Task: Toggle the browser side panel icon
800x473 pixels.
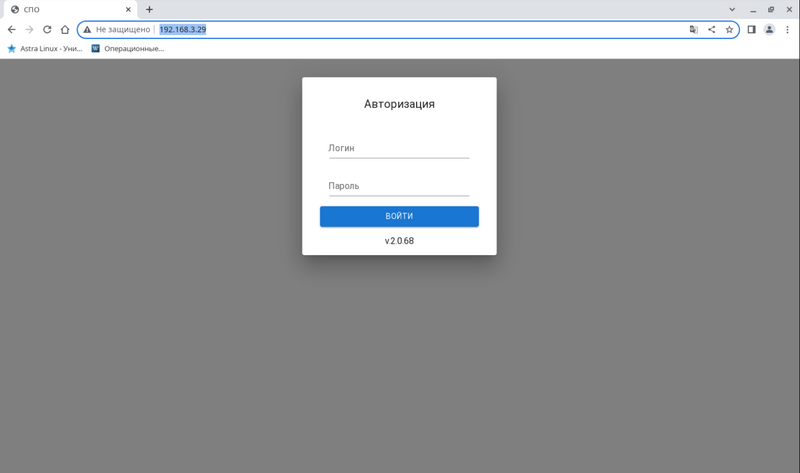Action: point(751,30)
